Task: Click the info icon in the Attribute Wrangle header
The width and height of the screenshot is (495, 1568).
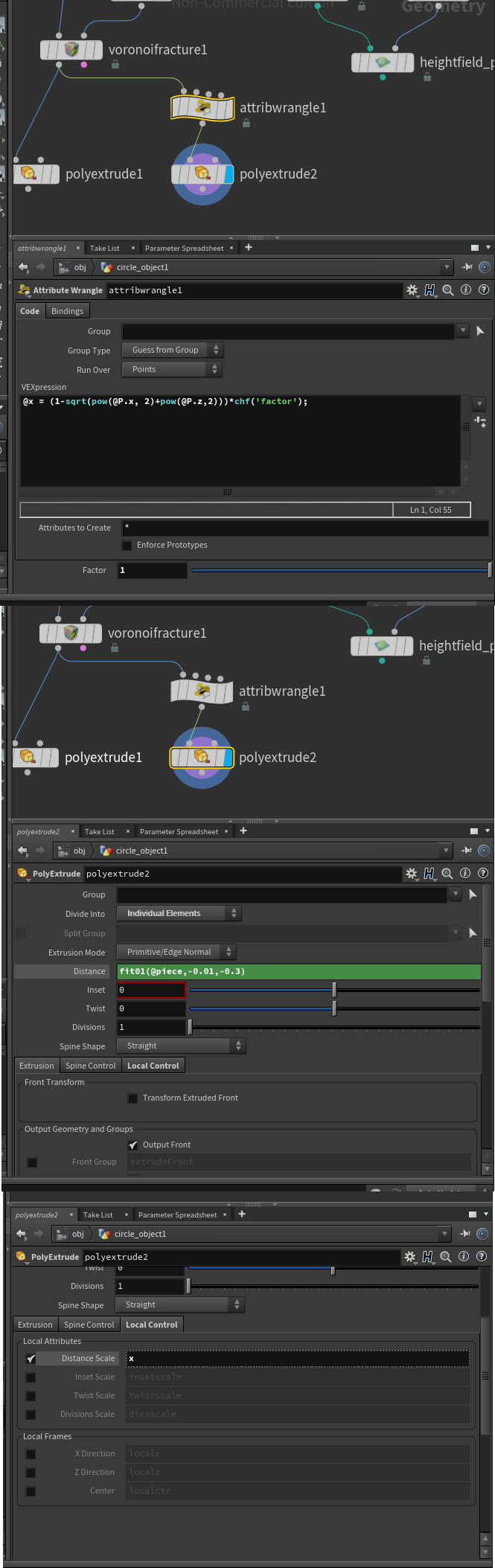Action: [466, 290]
